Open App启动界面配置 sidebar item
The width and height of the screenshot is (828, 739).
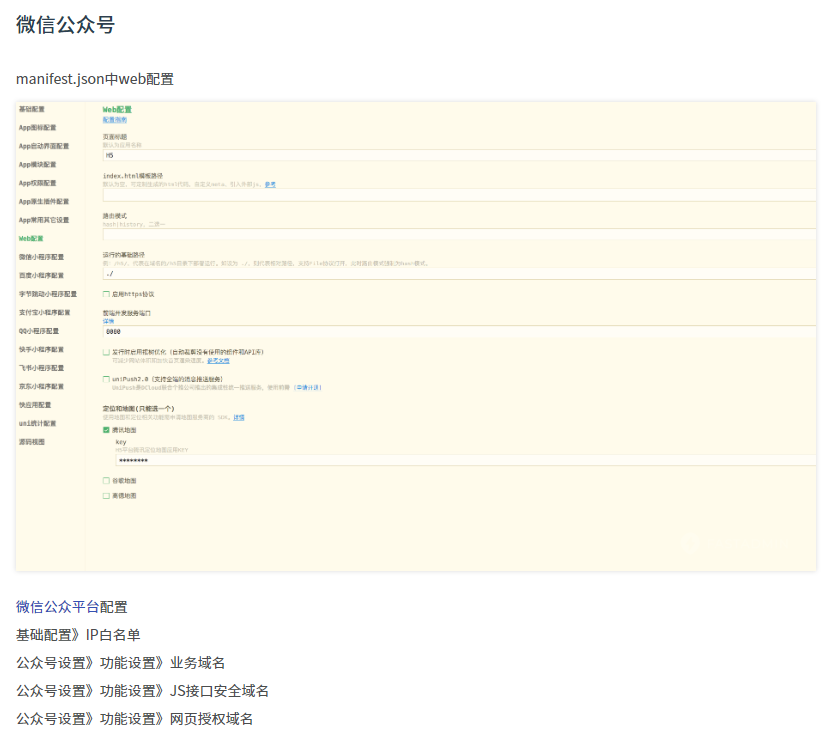[x=44, y=146]
